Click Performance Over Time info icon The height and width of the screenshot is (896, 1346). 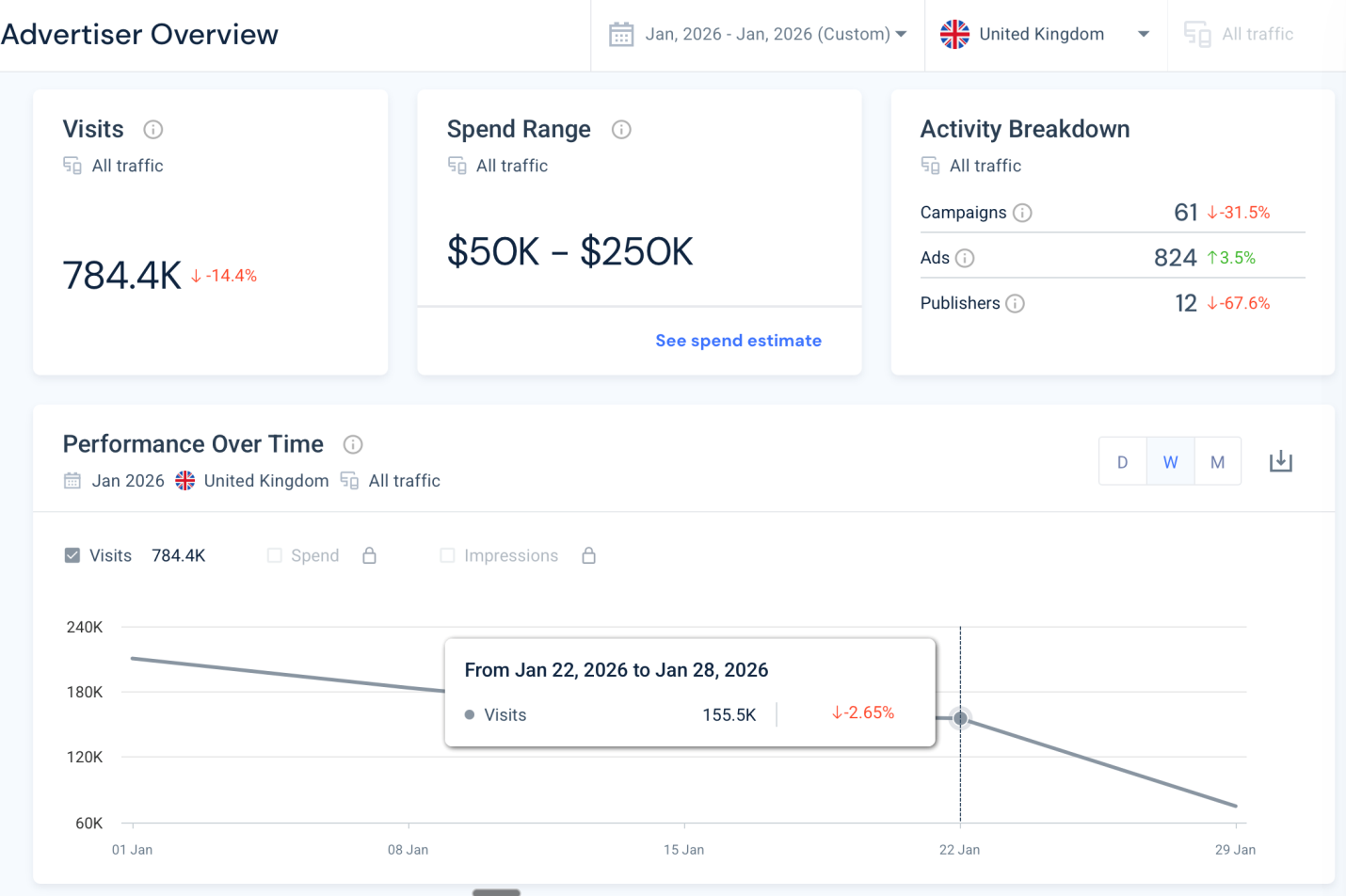(353, 444)
